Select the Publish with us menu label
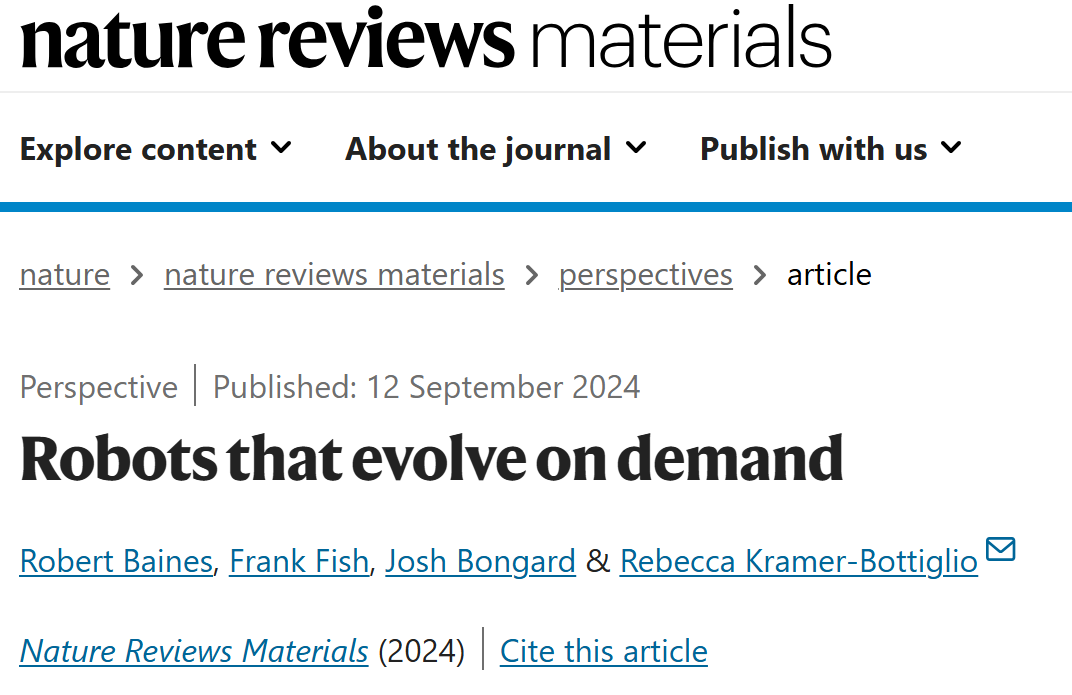 click(x=813, y=149)
